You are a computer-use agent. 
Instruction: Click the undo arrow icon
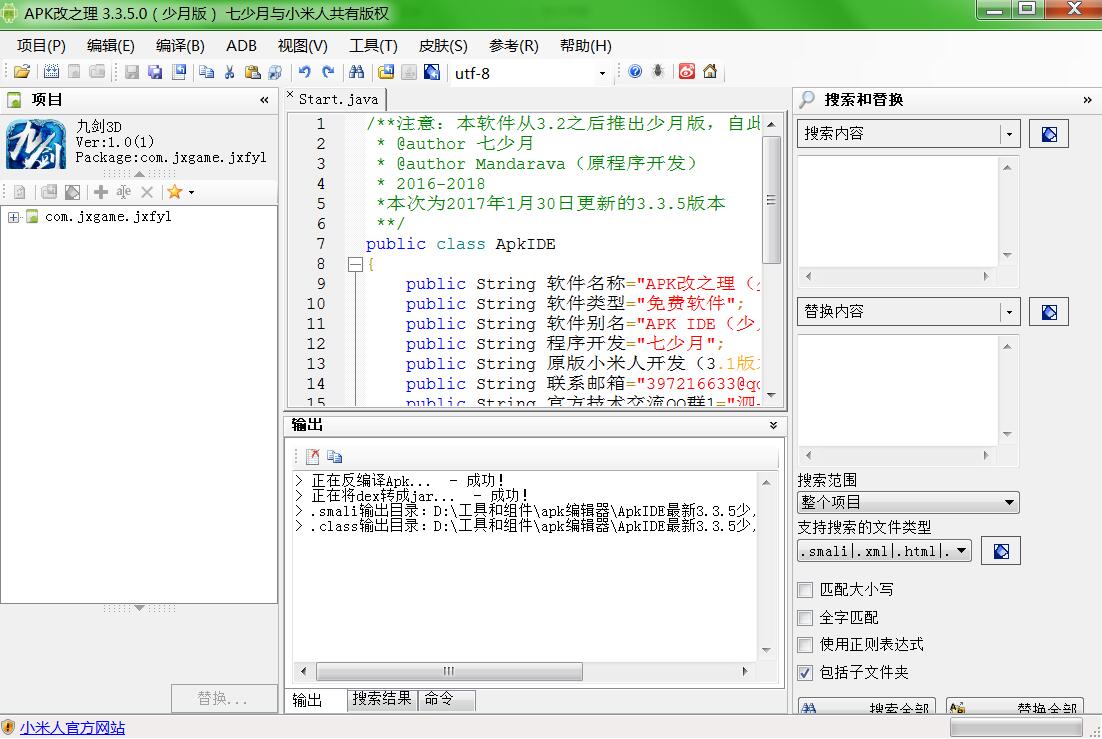tap(304, 72)
